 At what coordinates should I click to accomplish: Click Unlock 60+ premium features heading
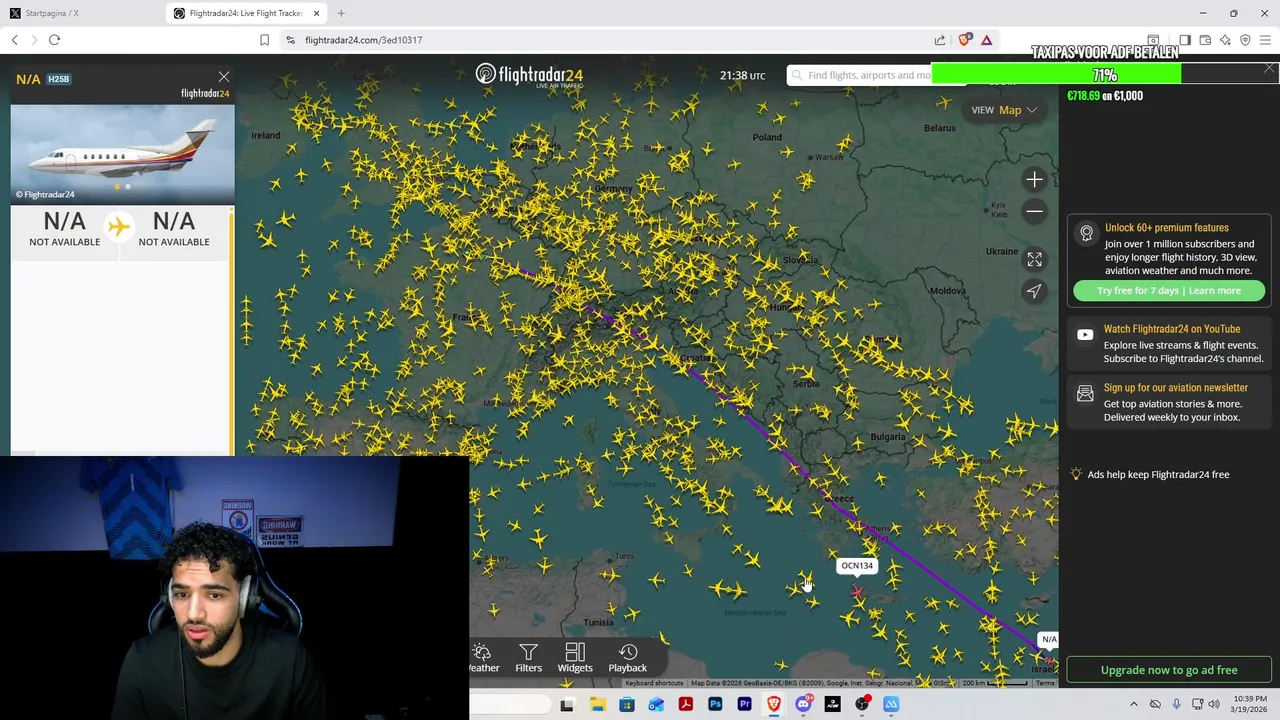tap(1167, 228)
